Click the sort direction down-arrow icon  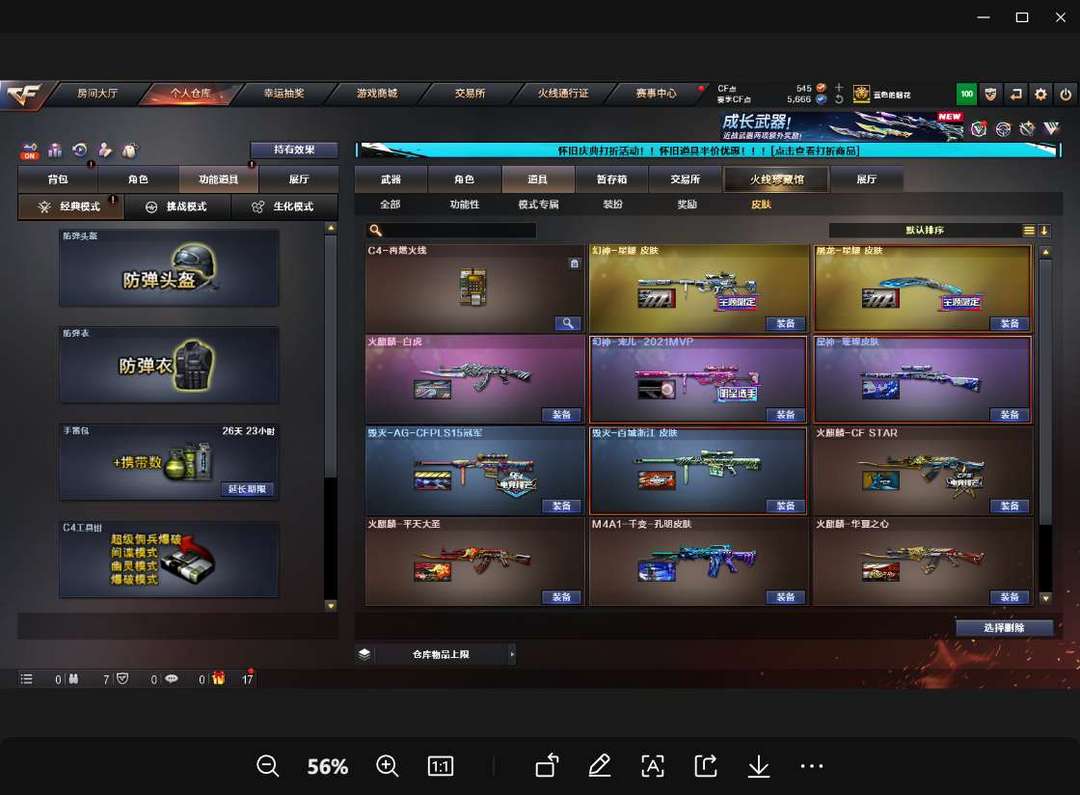coord(1044,231)
